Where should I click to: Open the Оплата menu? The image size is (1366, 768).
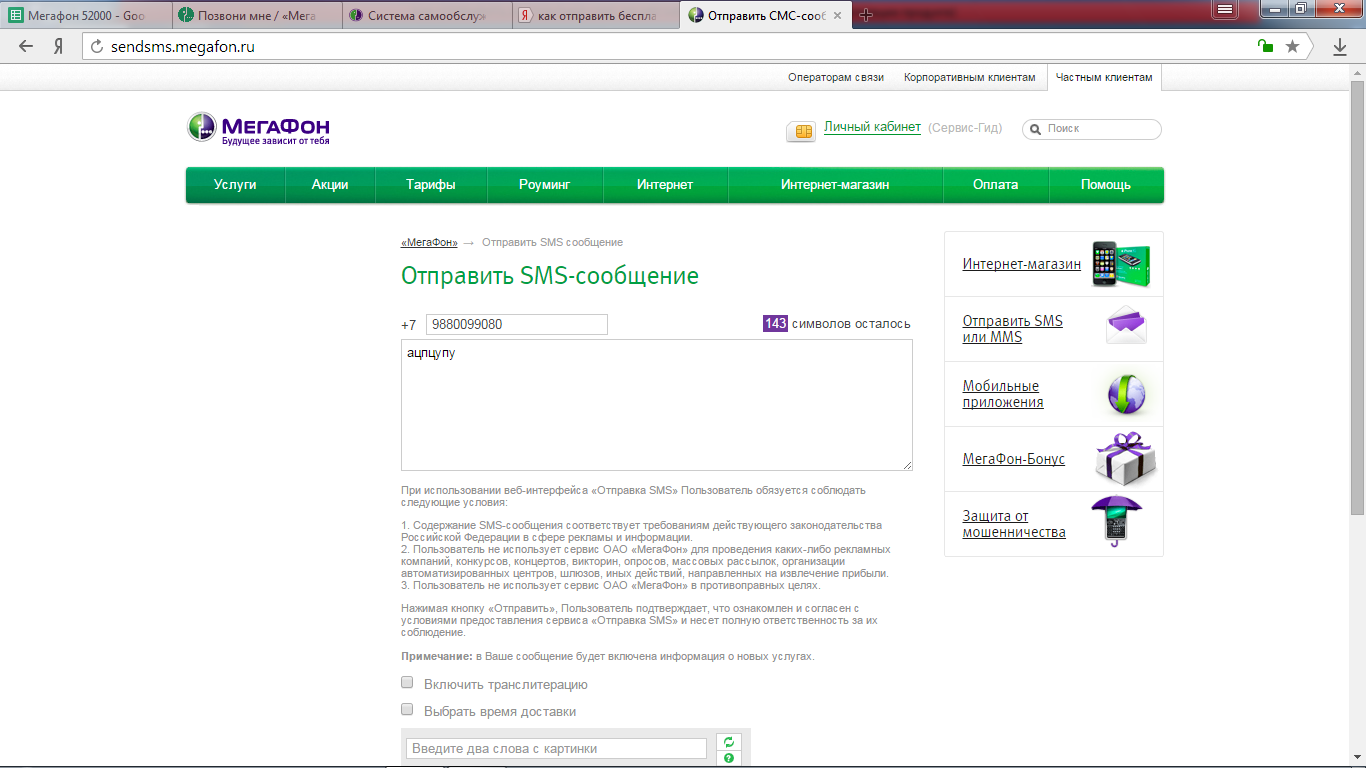pyautogui.click(x=996, y=185)
